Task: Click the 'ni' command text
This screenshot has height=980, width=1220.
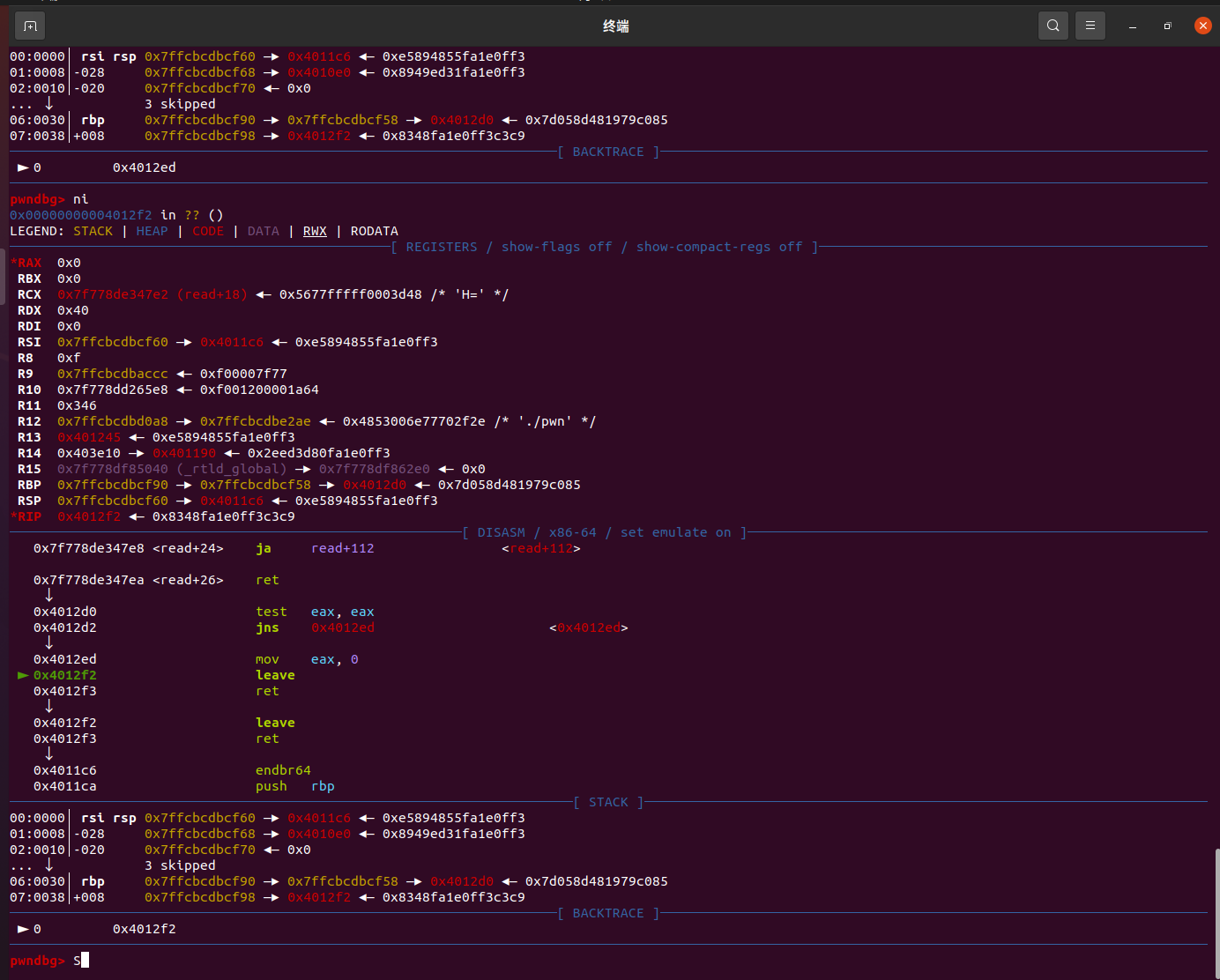Action: click(81, 199)
